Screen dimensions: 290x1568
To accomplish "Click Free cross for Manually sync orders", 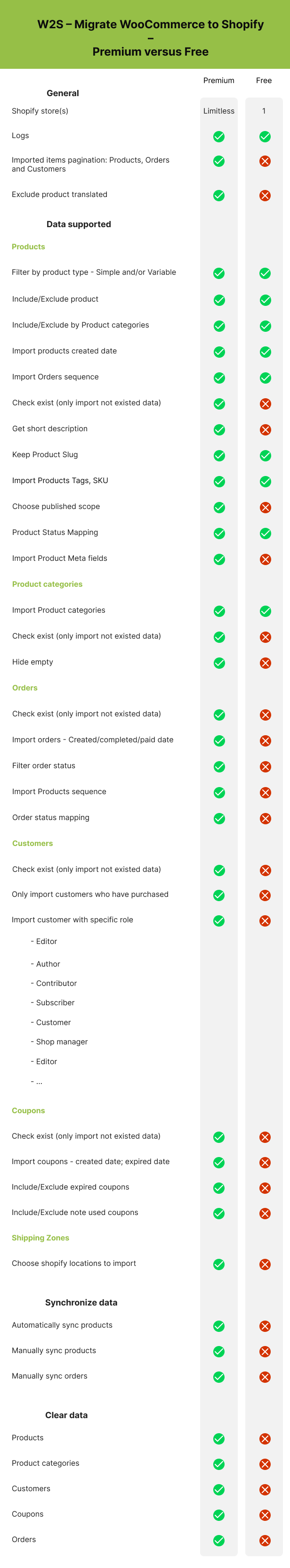I will (265, 1390).
